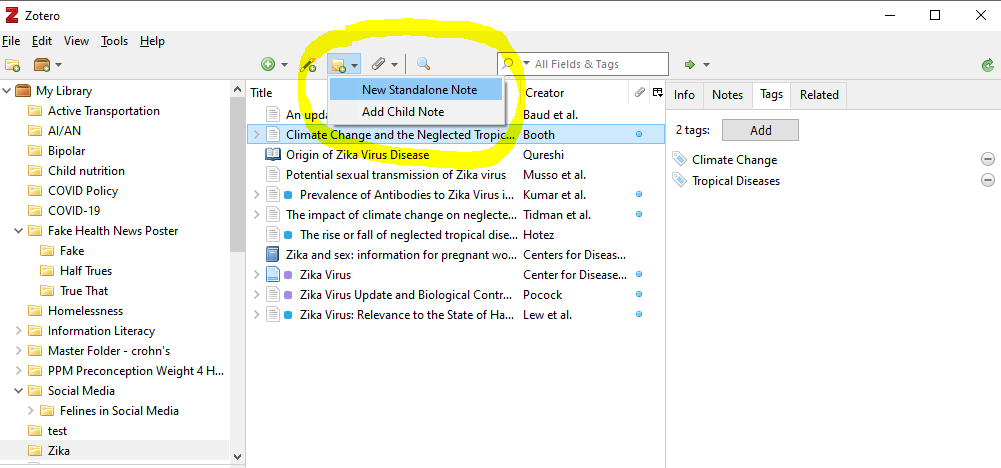Click the New Library box icon
The height and width of the screenshot is (468, 1001).
[x=42, y=64]
